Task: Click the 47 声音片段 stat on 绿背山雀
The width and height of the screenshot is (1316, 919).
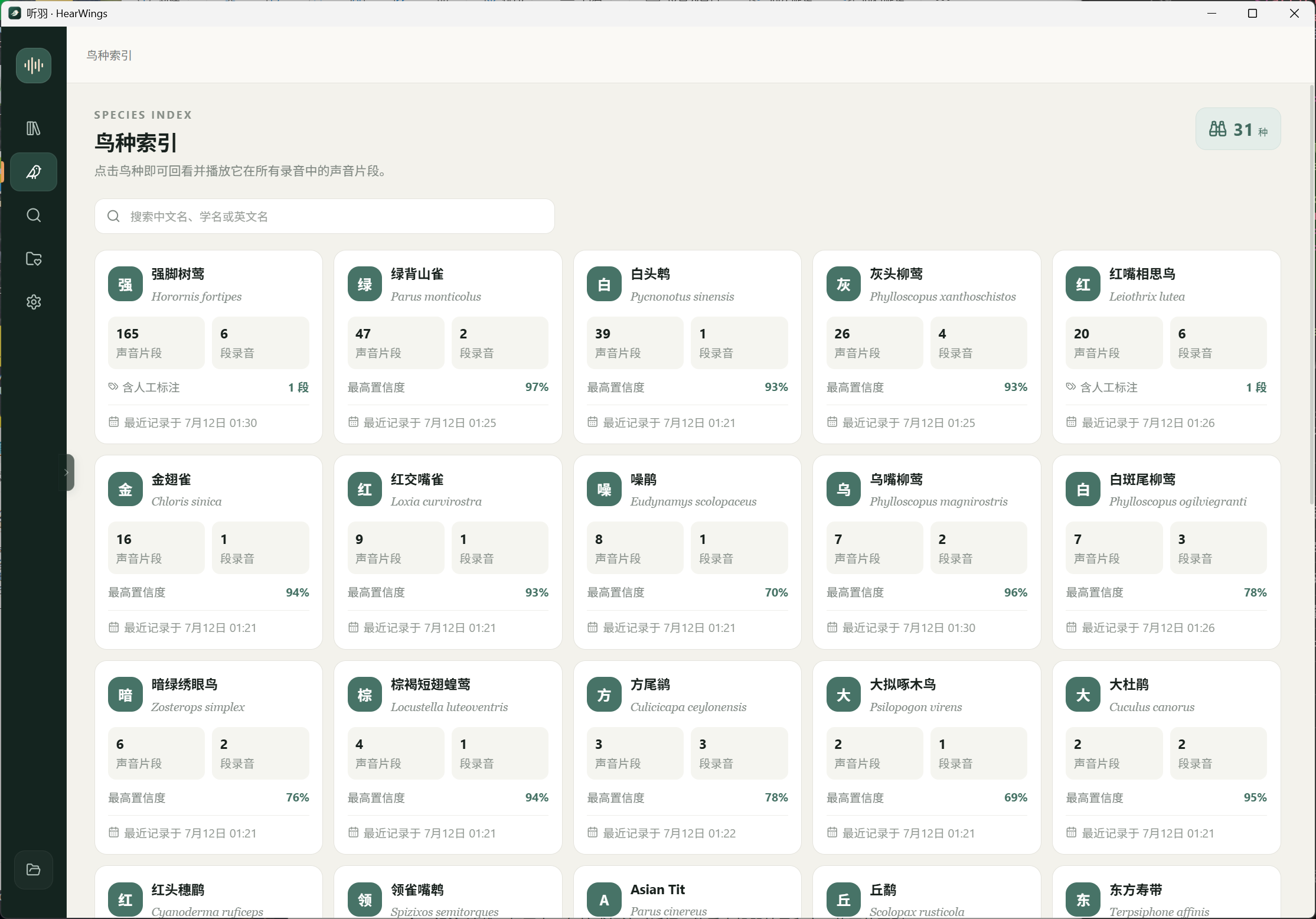Action: [x=396, y=343]
